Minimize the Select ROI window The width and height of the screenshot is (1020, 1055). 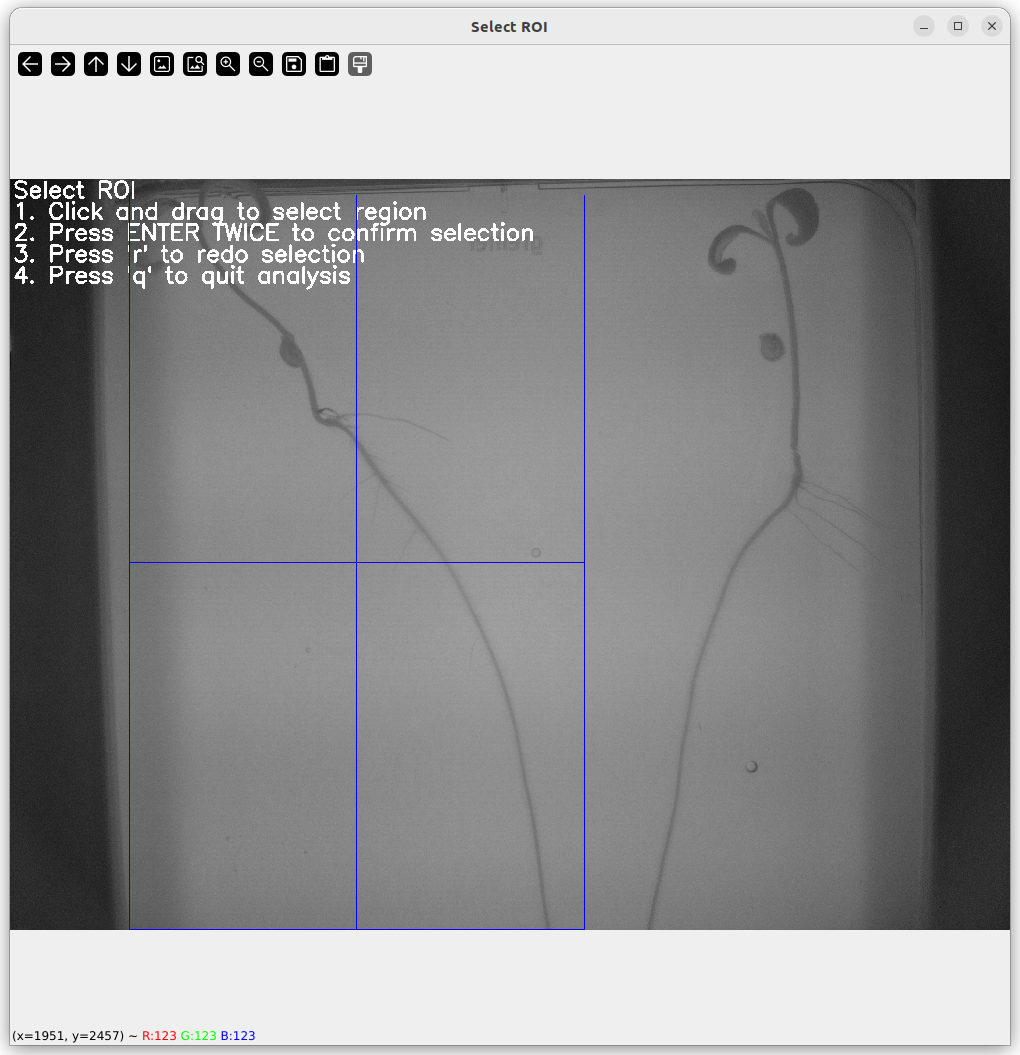coord(924,26)
